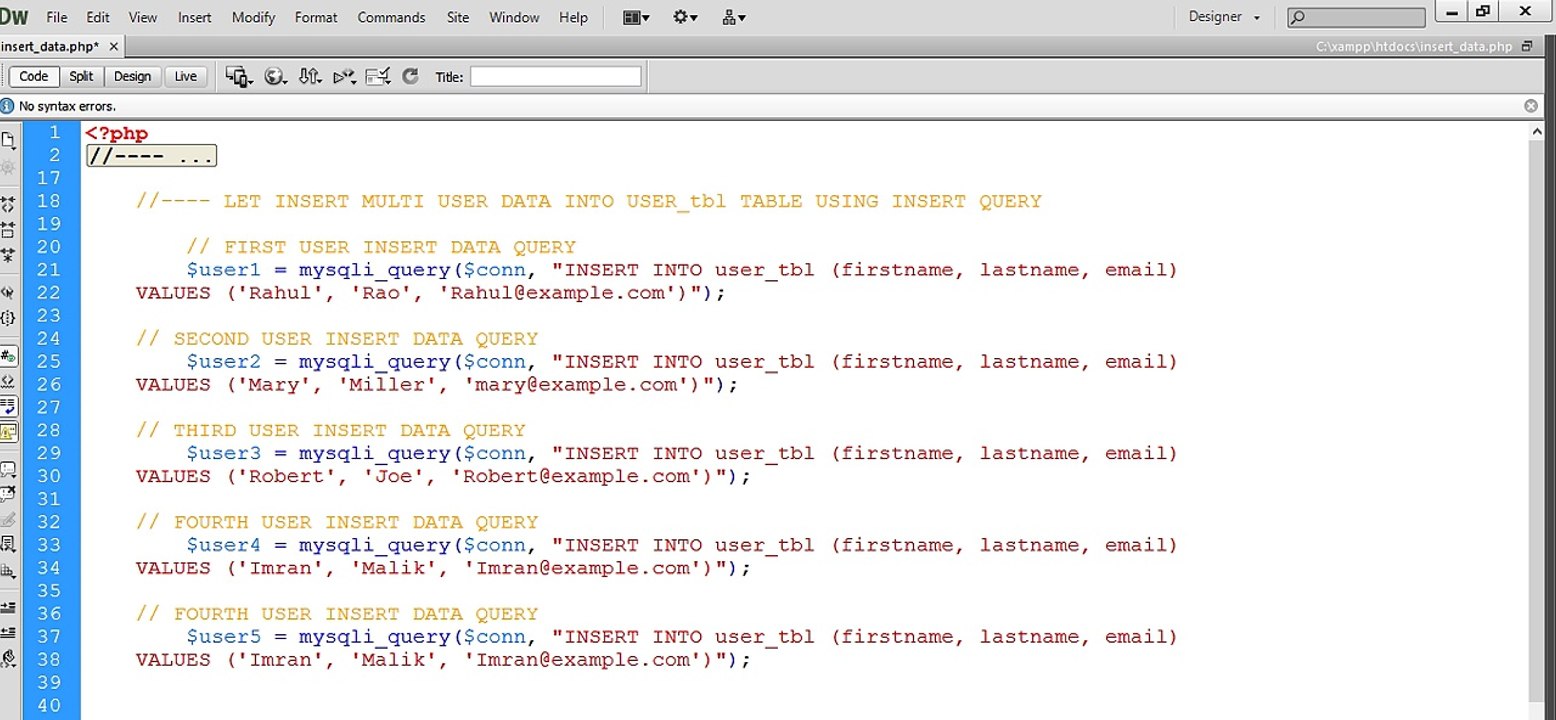The width and height of the screenshot is (1556, 720).
Task: Open the View menu
Action: click(143, 17)
